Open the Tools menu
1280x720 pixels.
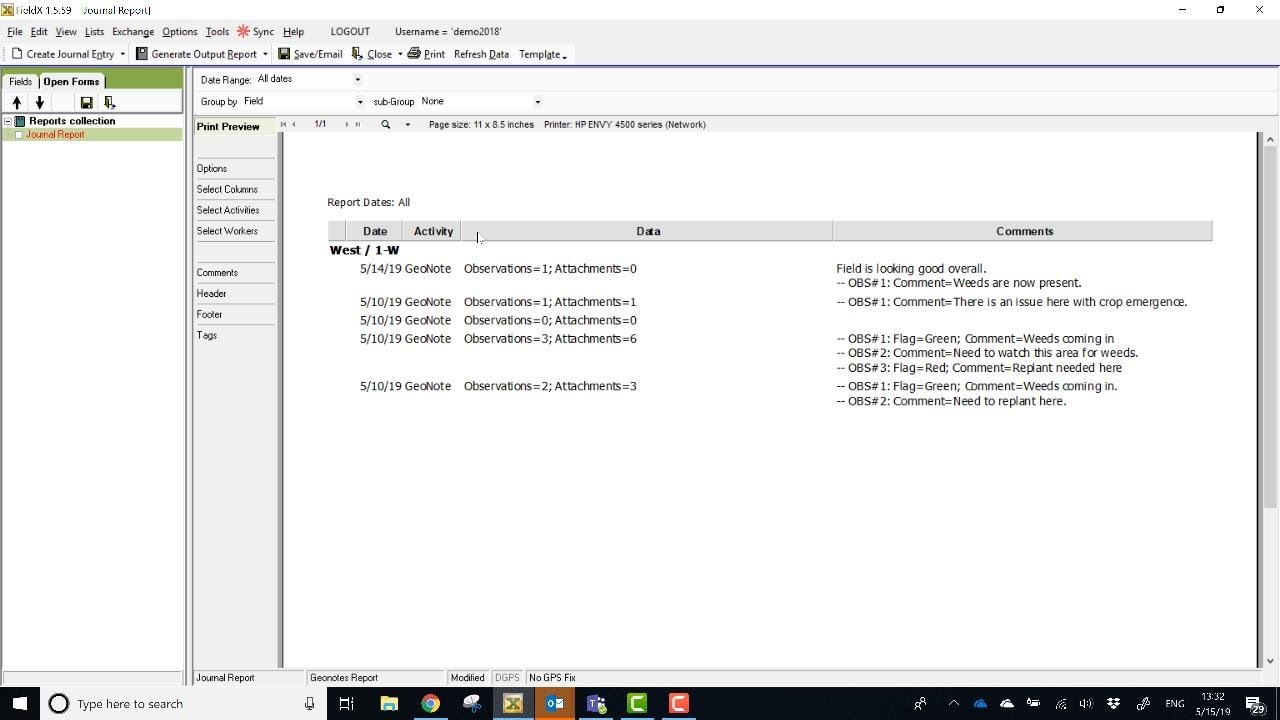(x=217, y=32)
